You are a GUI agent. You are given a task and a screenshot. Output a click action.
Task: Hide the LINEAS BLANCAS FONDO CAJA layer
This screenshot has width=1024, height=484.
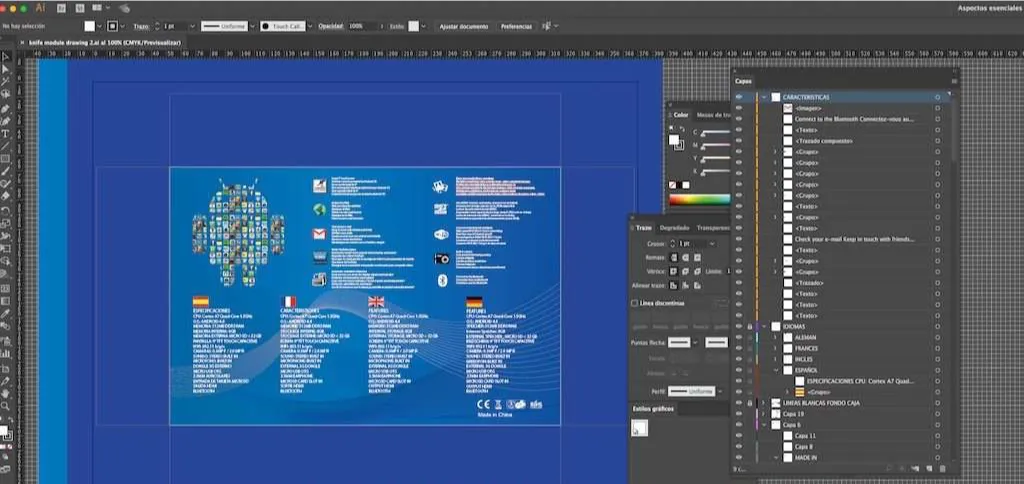point(739,403)
